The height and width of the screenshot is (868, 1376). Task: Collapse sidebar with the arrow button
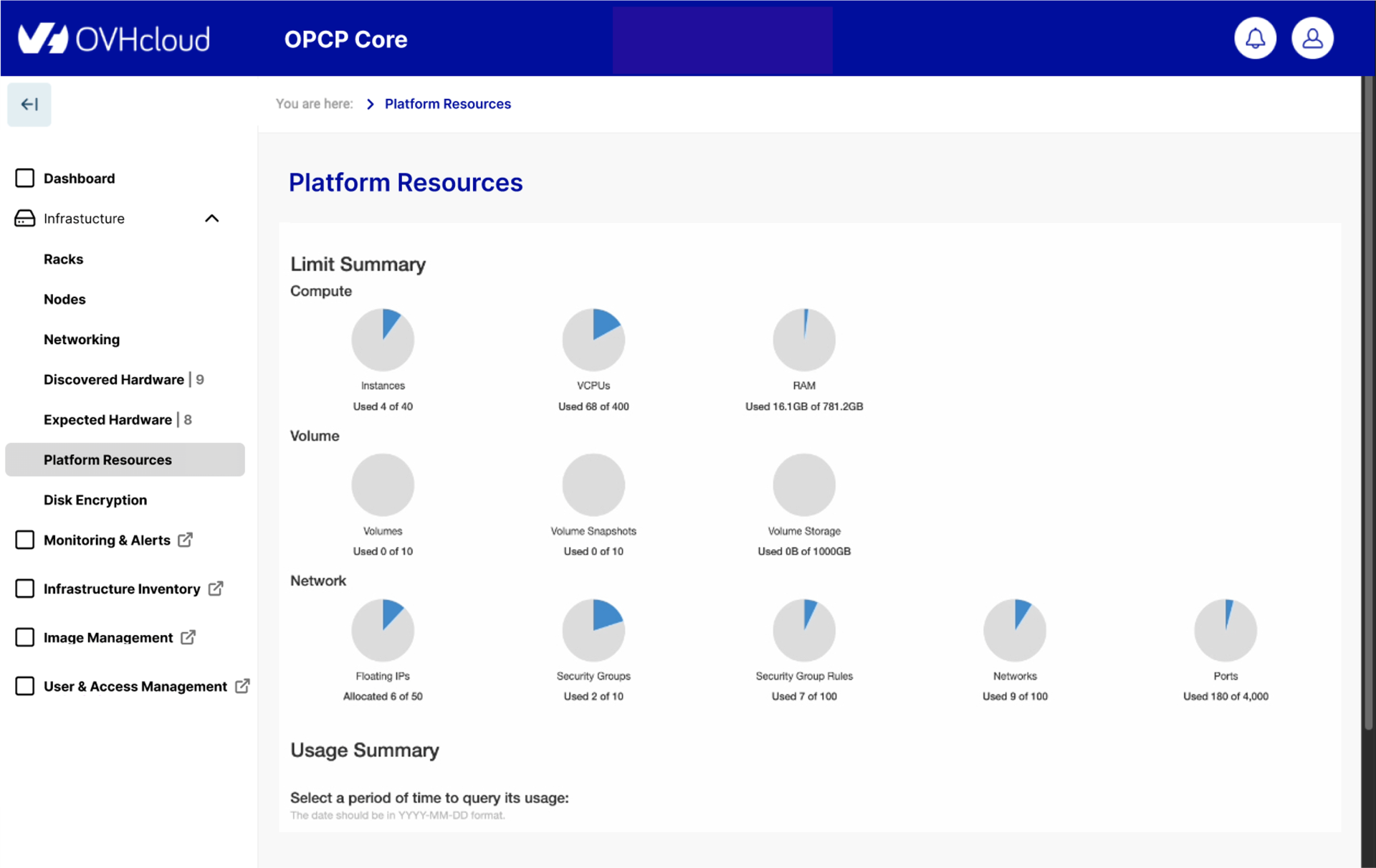click(29, 105)
